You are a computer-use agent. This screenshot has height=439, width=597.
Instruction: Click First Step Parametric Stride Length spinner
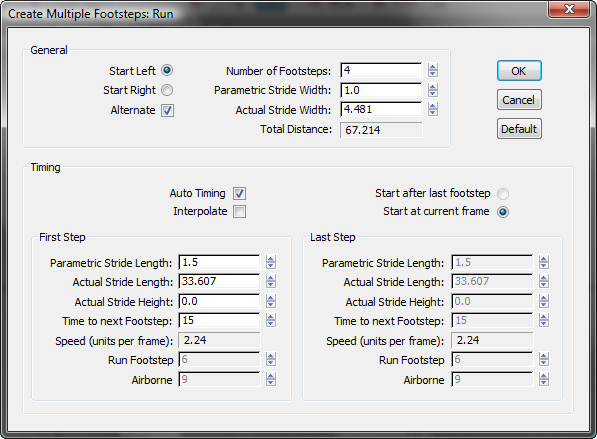[x=271, y=262]
